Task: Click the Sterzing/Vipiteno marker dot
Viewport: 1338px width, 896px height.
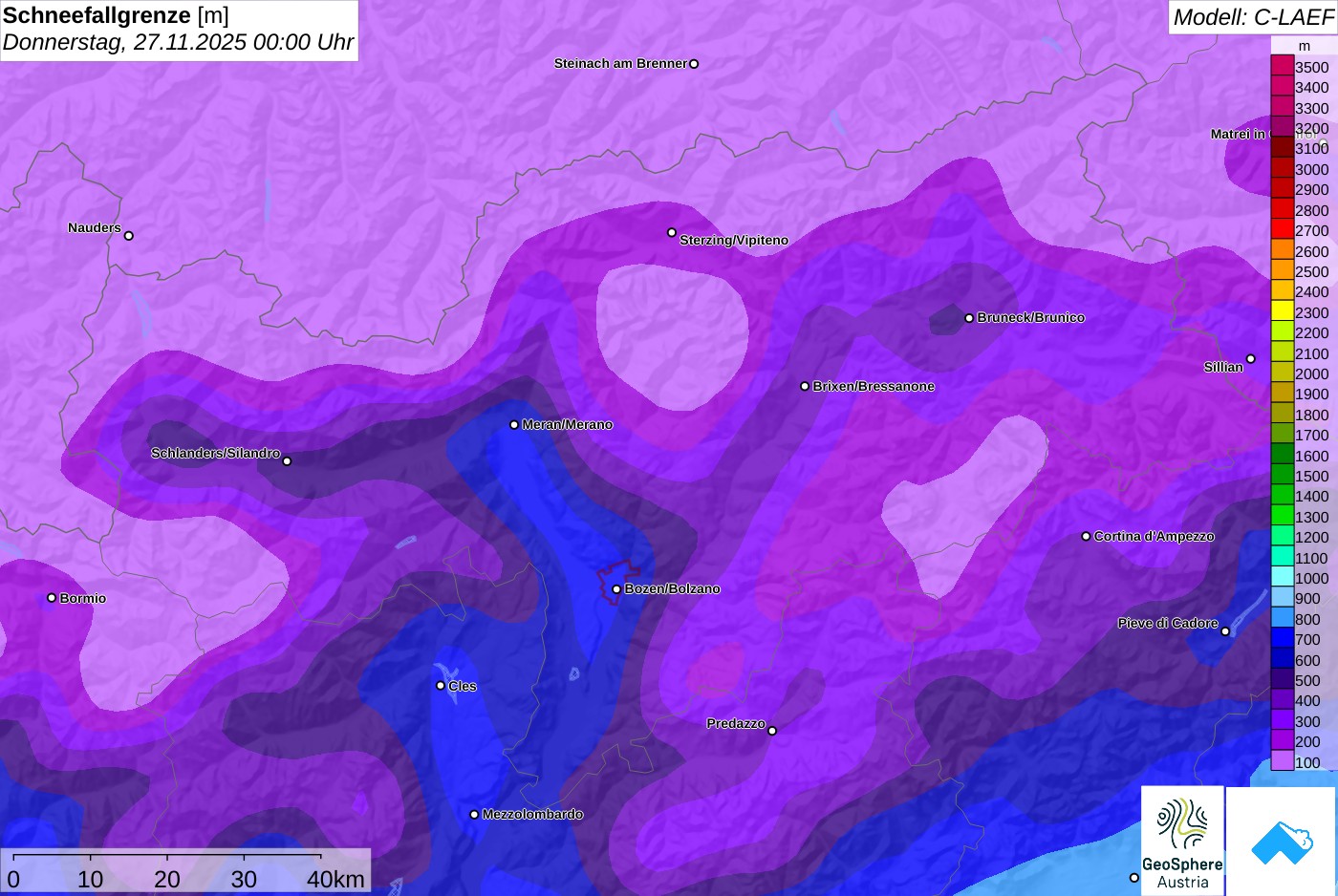Action: [x=672, y=232]
